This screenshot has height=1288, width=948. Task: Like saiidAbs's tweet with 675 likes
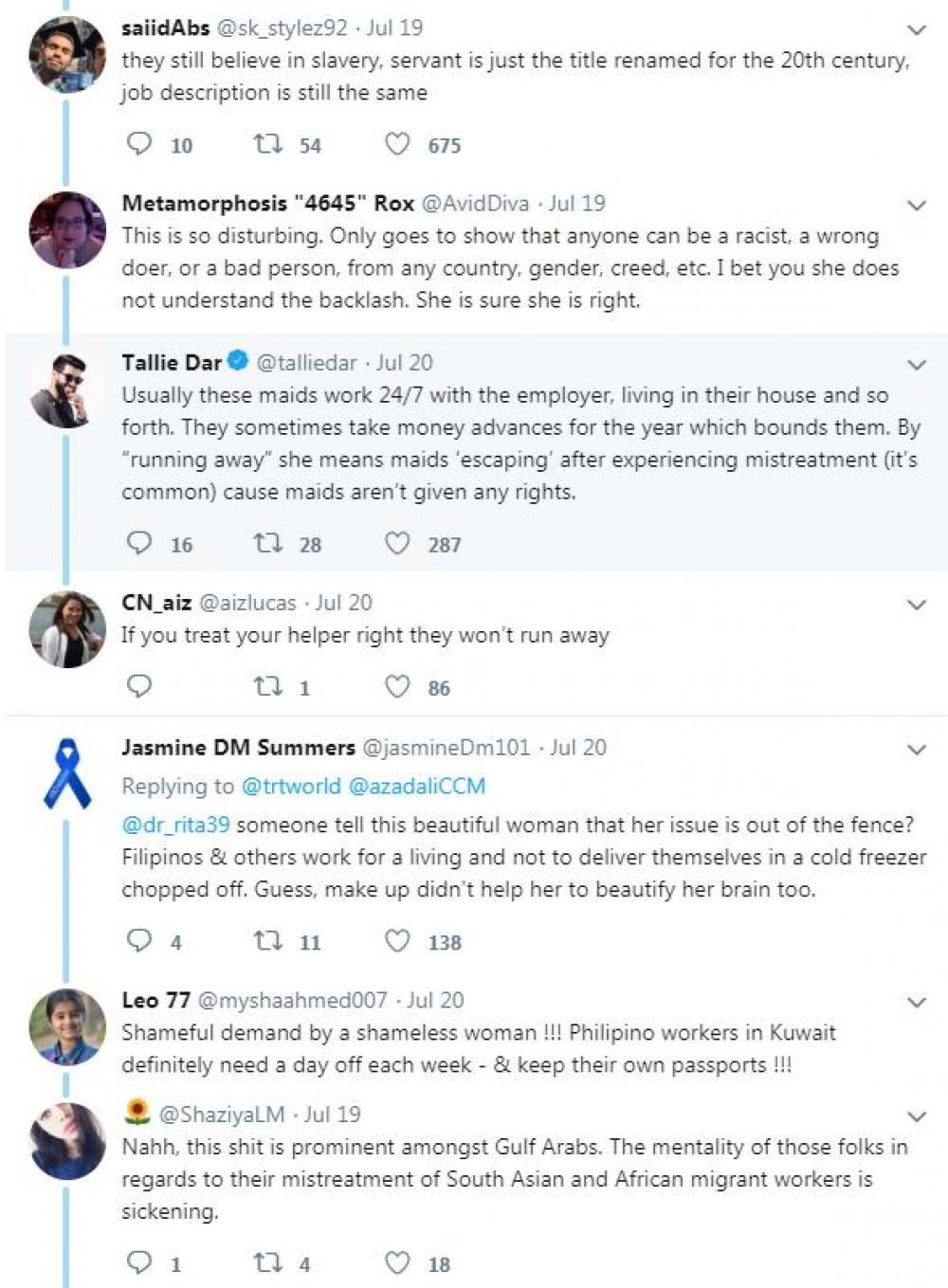pyautogui.click(x=397, y=144)
